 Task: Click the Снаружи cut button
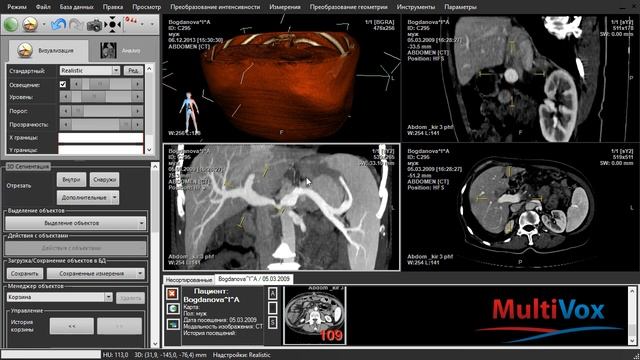pos(104,180)
